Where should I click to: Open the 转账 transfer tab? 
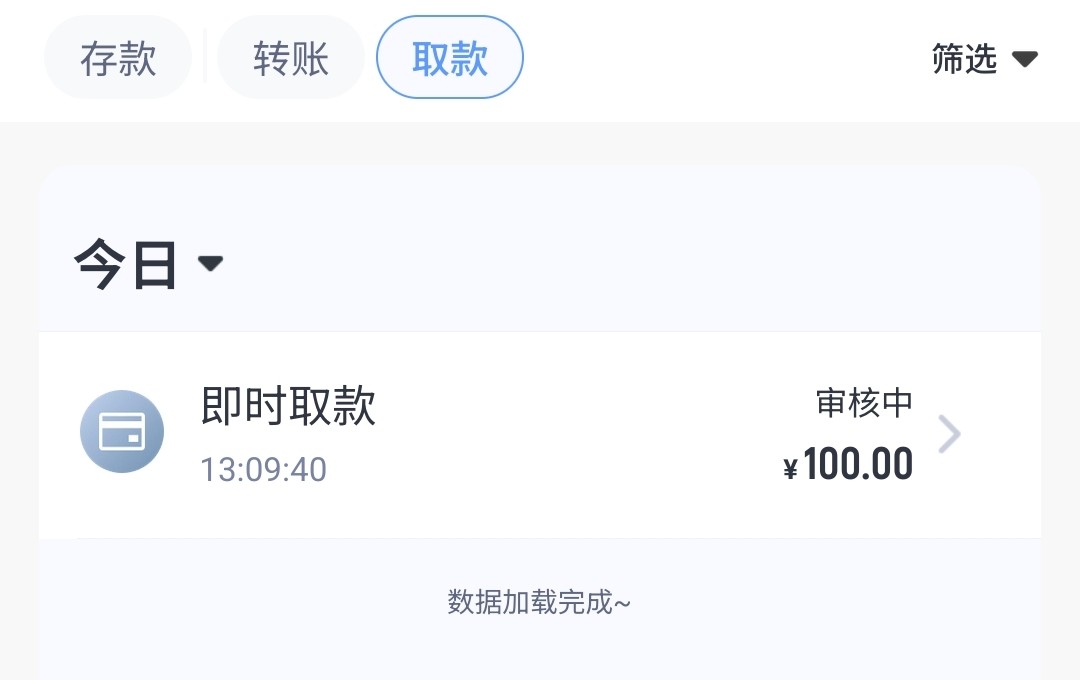pos(290,57)
